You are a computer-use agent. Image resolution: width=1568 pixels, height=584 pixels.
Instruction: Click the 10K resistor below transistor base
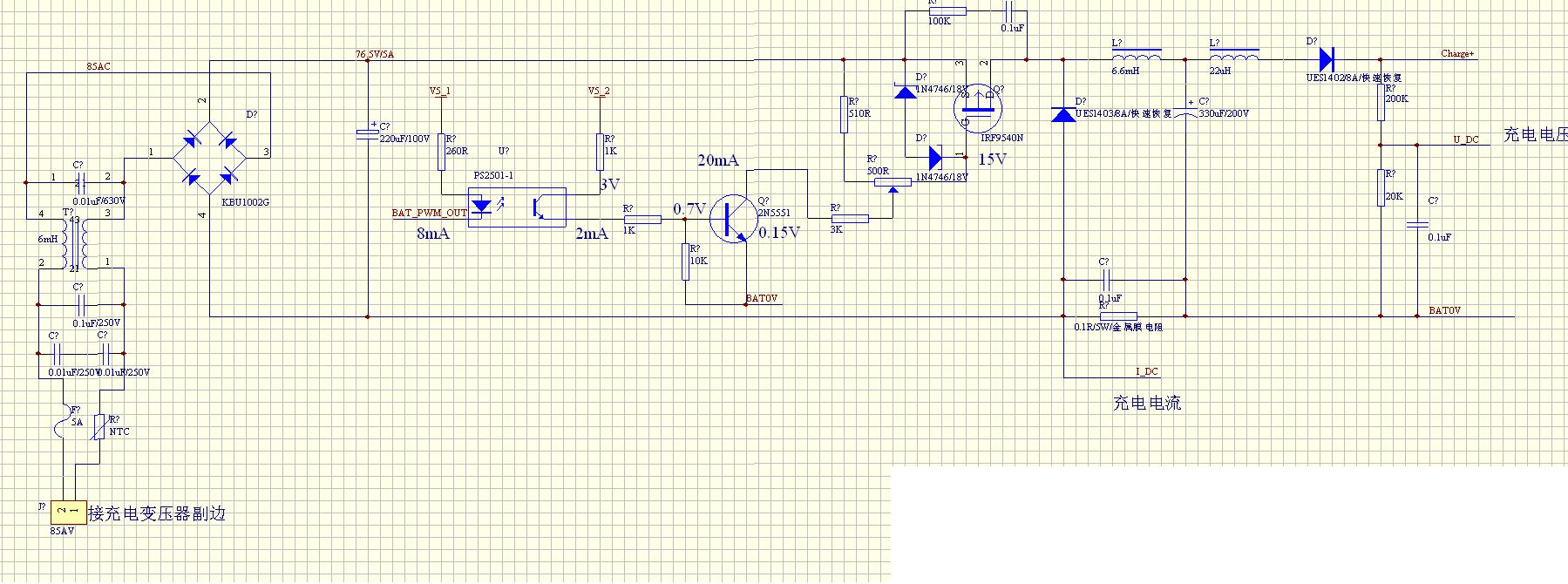coord(685,261)
